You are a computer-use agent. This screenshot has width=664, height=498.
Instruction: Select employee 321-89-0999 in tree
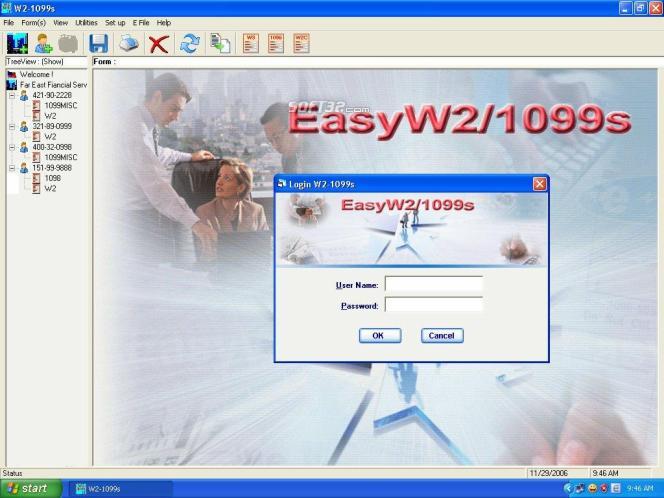[52, 126]
